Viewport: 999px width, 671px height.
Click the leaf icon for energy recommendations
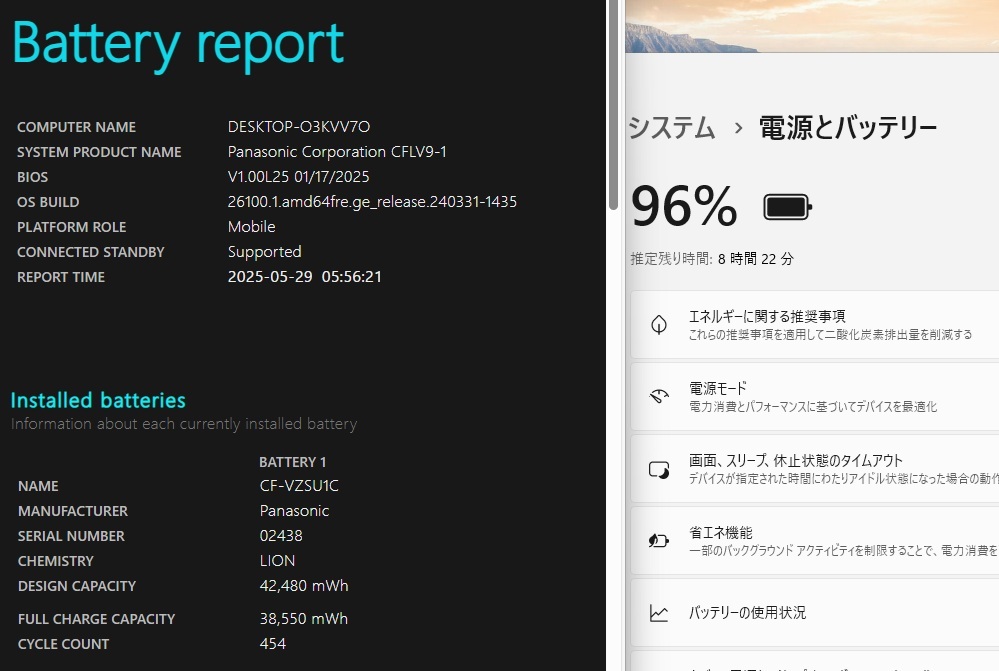659,324
